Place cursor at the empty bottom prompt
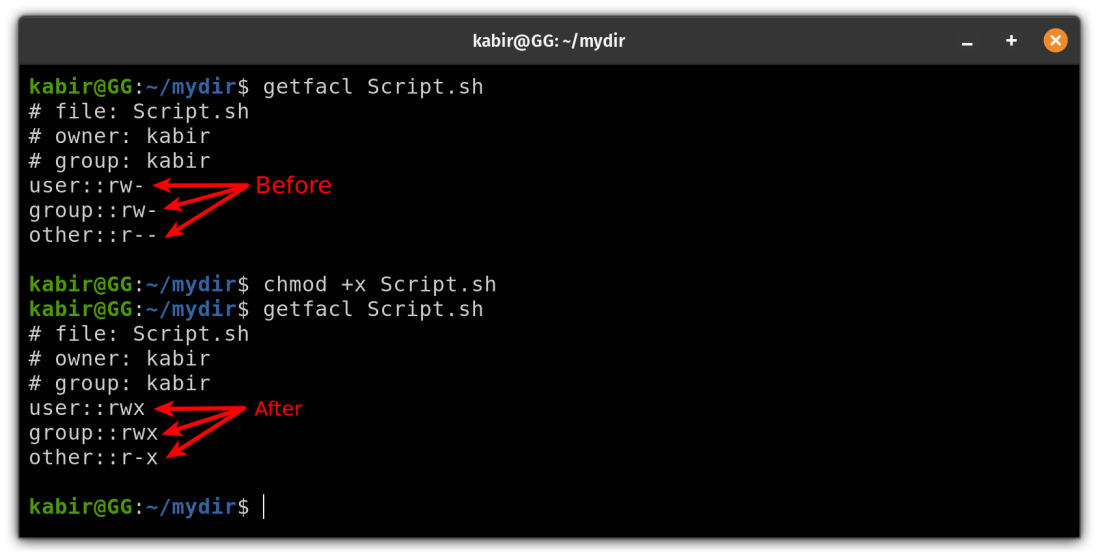1100x558 pixels. click(x=264, y=507)
